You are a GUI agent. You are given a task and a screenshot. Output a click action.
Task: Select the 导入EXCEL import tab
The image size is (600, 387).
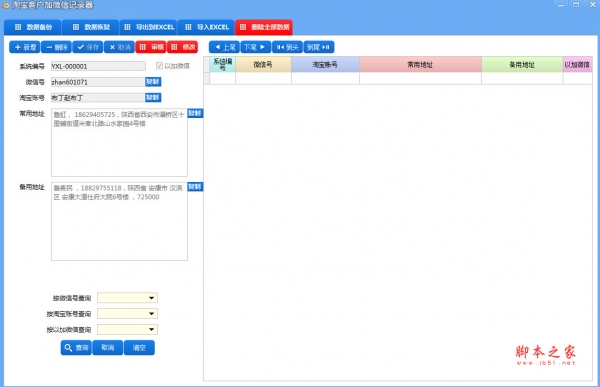[206, 27]
